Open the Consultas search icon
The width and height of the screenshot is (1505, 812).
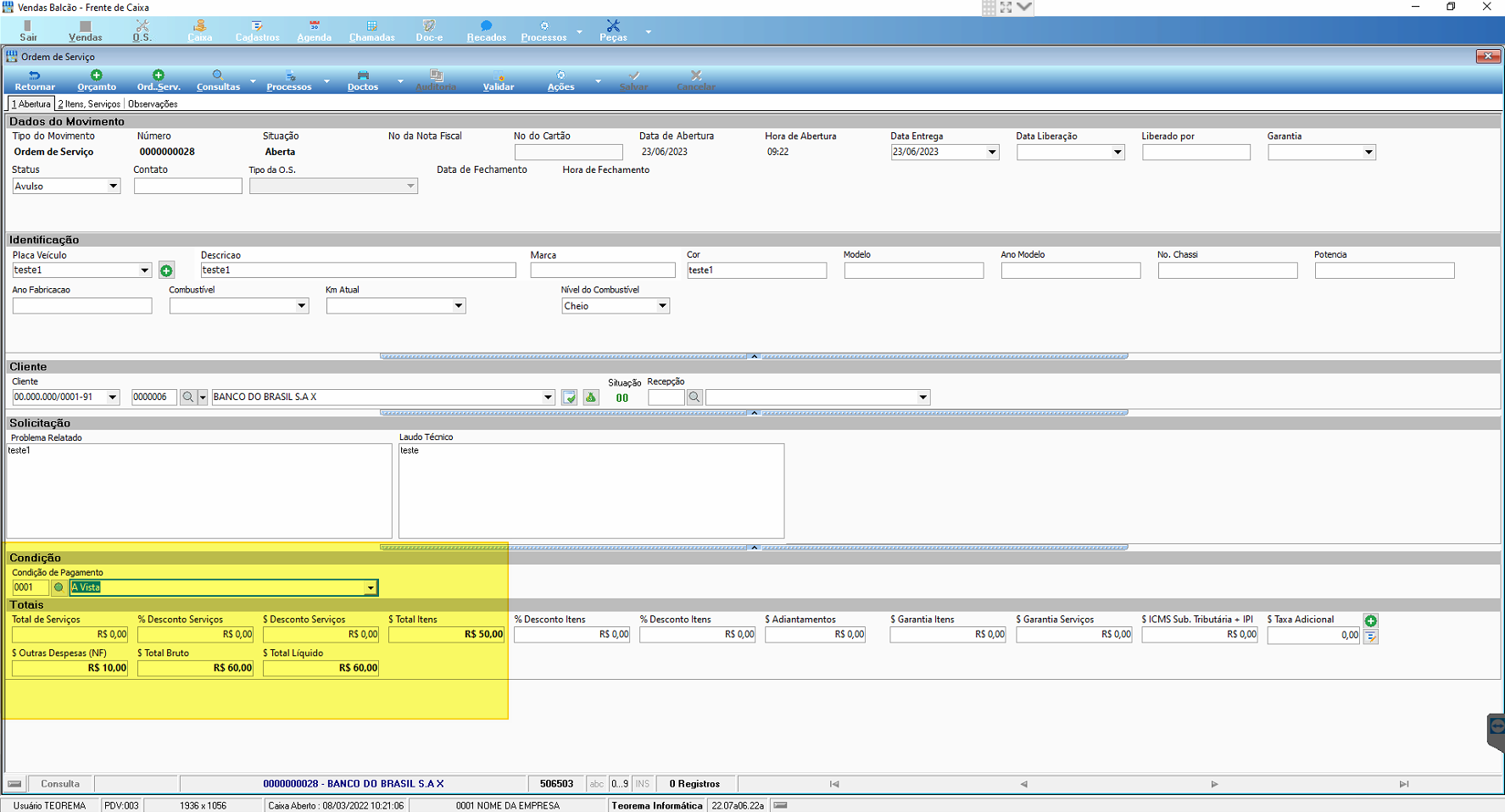point(218,81)
